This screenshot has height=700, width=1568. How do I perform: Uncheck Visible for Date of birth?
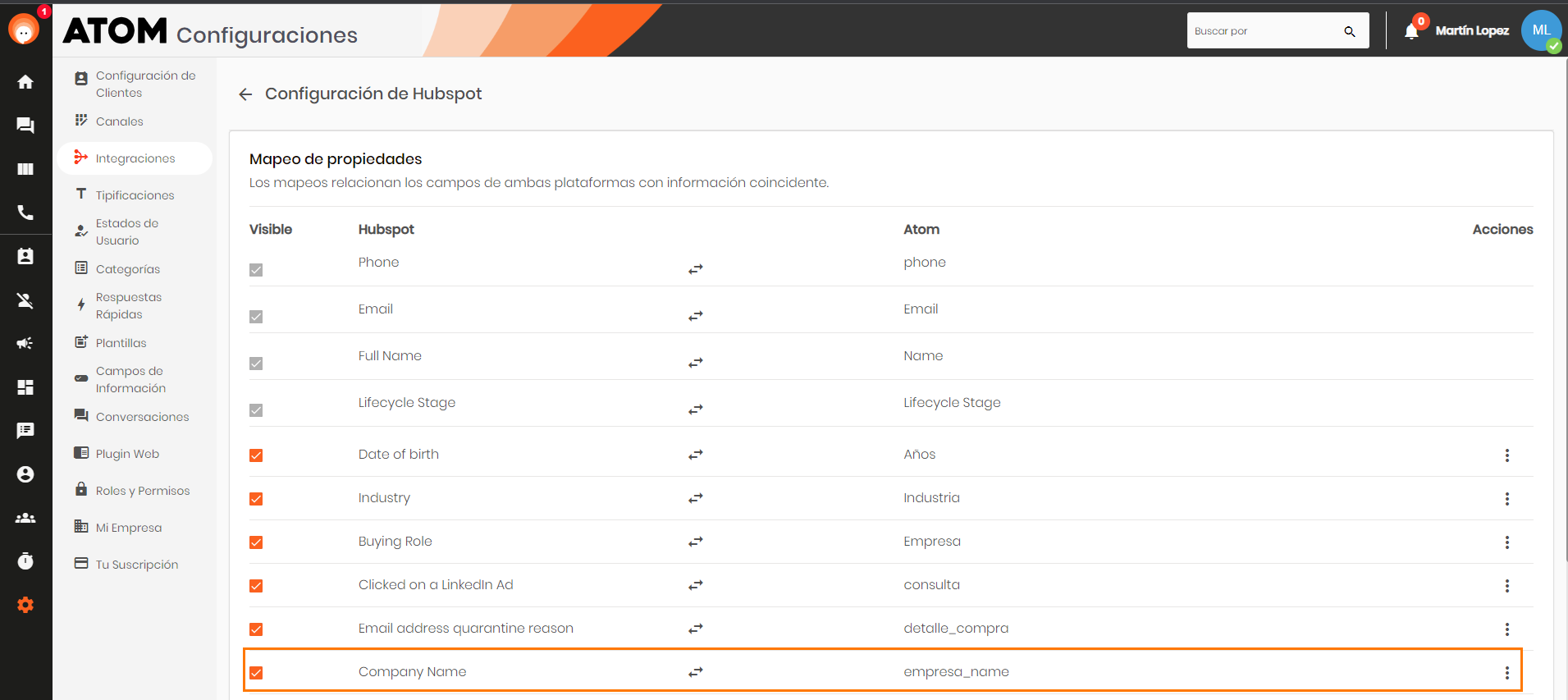click(256, 455)
